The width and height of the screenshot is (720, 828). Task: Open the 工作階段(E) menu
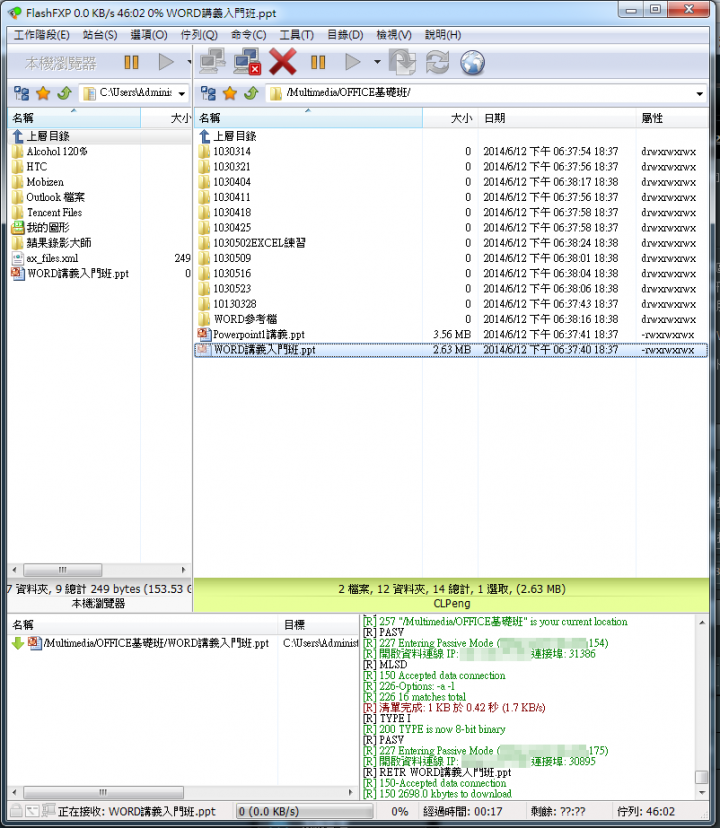(x=41, y=35)
